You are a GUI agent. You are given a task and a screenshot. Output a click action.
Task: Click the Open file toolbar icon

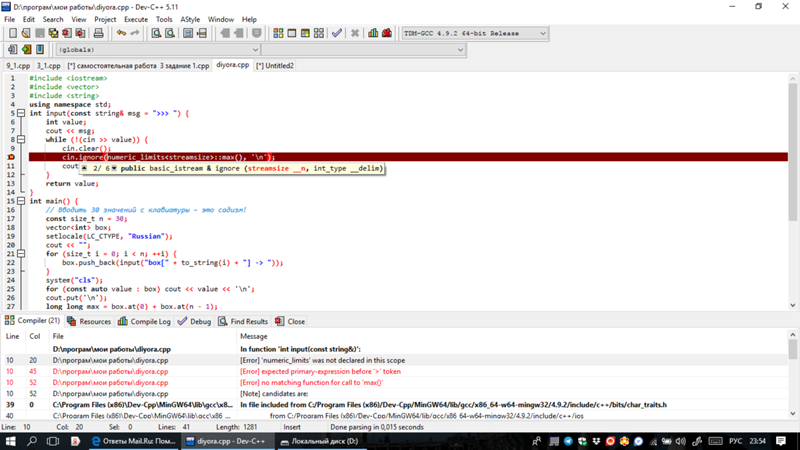pyautogui.click(x=26, y=33)
